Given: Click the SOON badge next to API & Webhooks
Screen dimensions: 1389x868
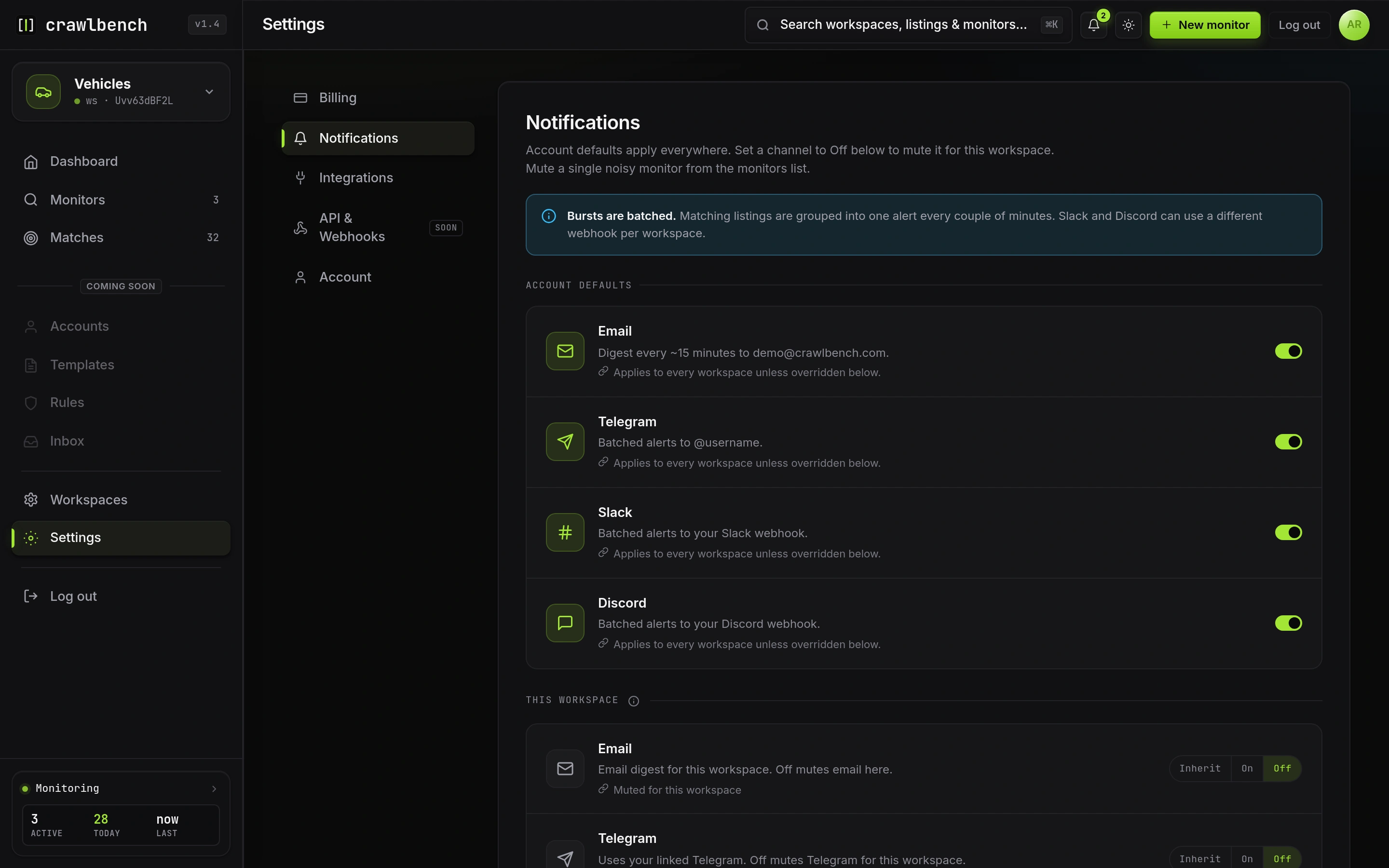Looking at the screenshot, I should click(446, 228).
